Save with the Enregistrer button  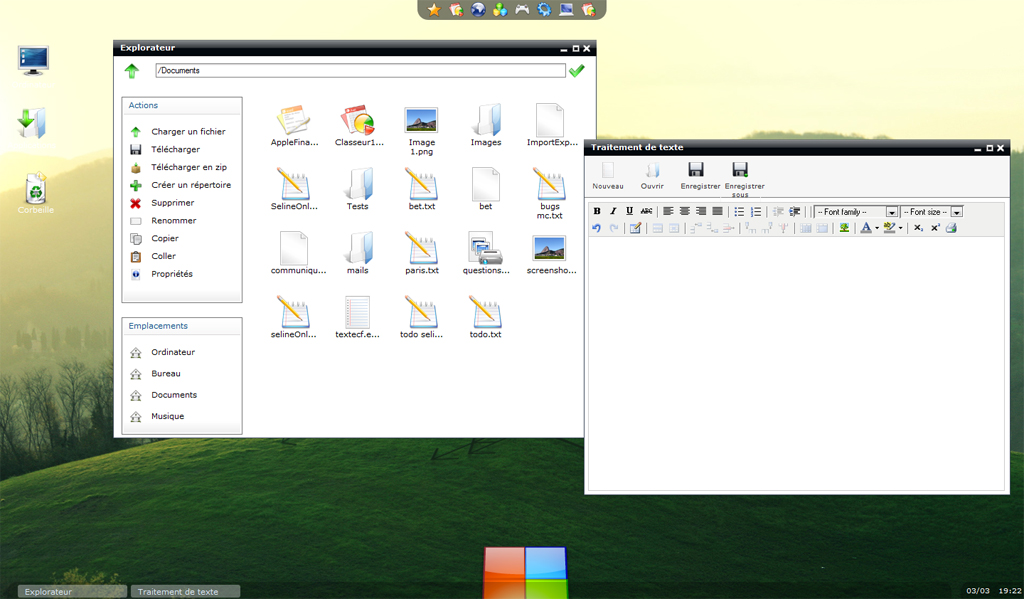click(x=700, y=175)
